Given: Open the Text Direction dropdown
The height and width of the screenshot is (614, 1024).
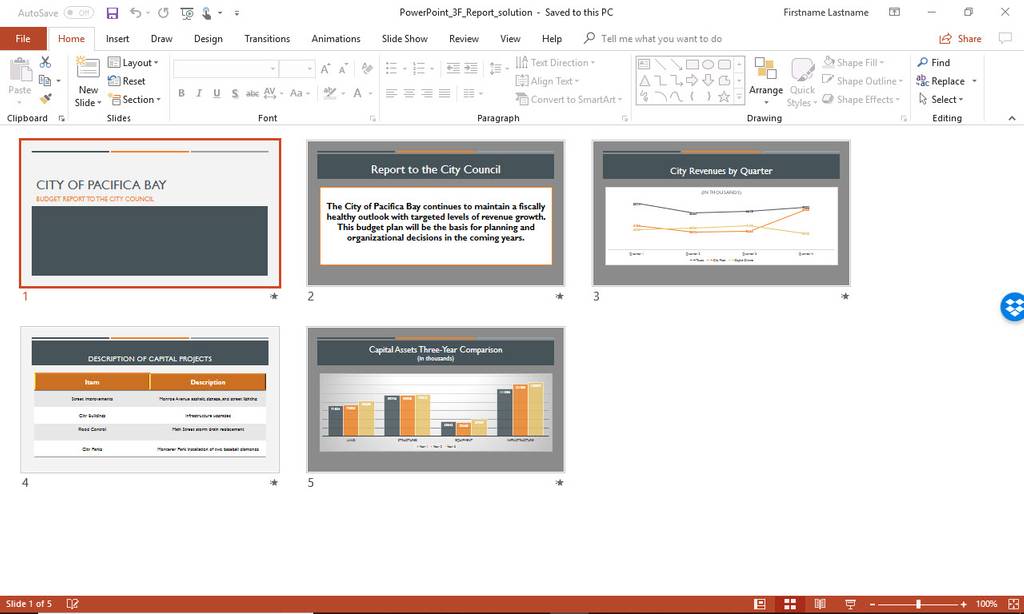Looking at the screenshot, I should tap(556, 62).
